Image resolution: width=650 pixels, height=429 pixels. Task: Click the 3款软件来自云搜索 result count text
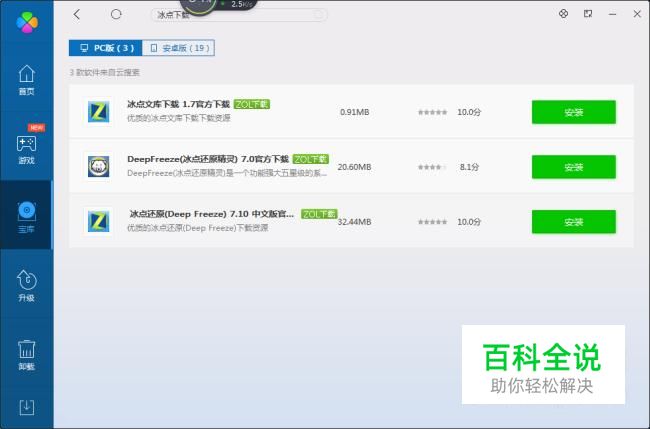coord(104,73)
